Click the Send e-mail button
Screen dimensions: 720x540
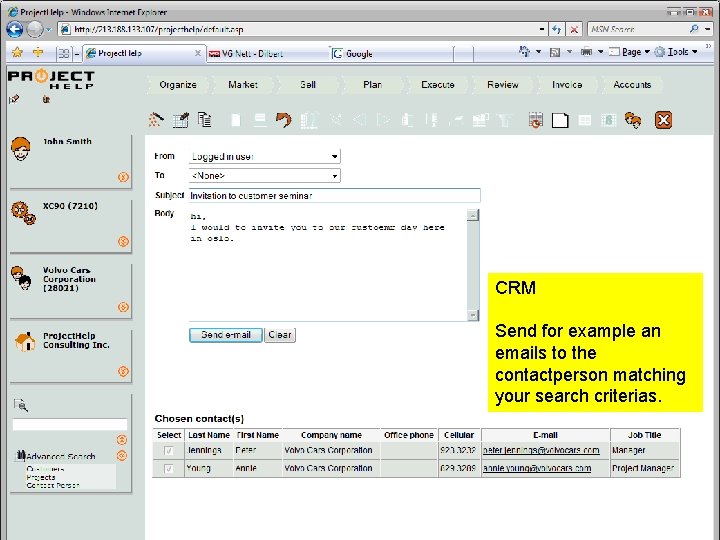[226, 335]
